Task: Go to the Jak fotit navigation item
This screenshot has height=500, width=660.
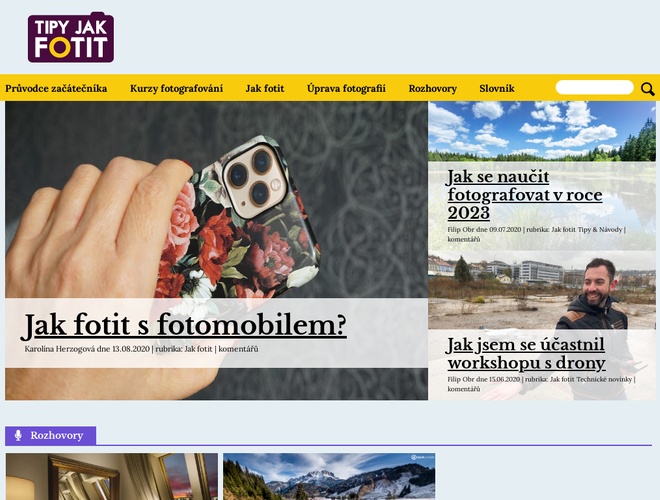Action: click(265, 88)
